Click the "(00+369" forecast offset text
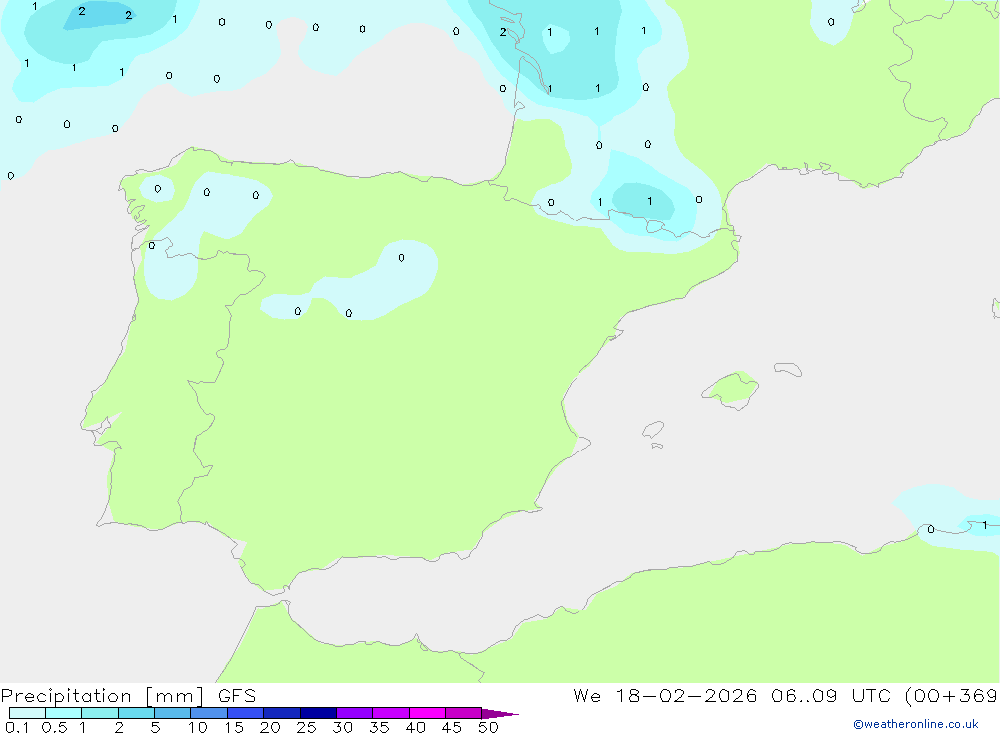This screenshot has width=1000, height=733. click(952, 696)
